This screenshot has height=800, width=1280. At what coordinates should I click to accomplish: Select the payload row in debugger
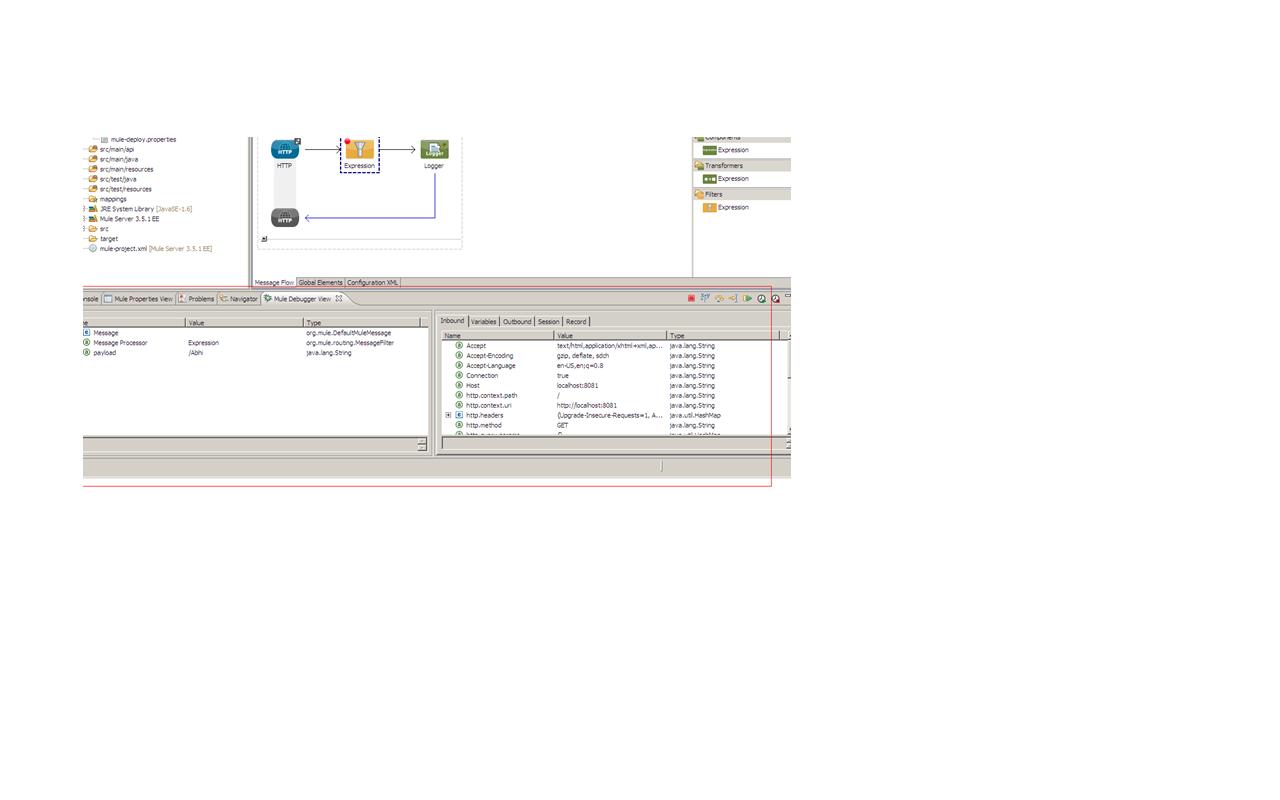coord(254,353)
